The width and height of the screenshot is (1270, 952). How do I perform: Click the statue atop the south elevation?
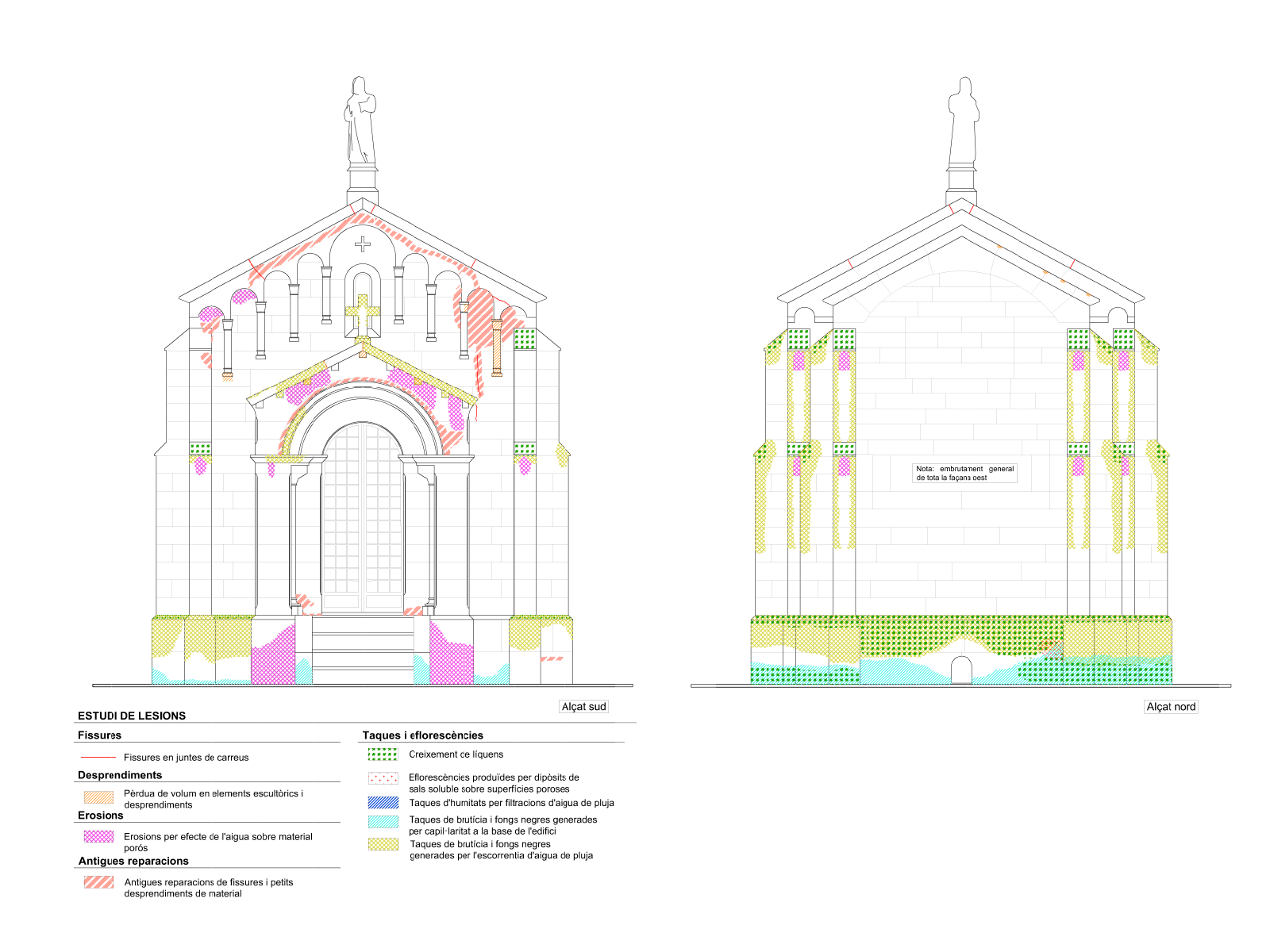(361, 121)
